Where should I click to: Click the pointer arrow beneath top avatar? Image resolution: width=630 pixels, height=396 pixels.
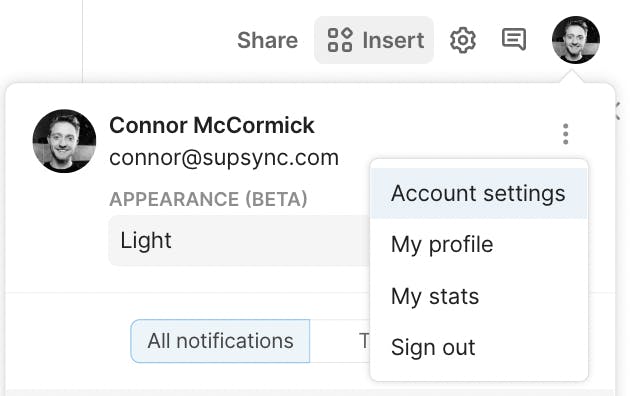pos(571,76)
